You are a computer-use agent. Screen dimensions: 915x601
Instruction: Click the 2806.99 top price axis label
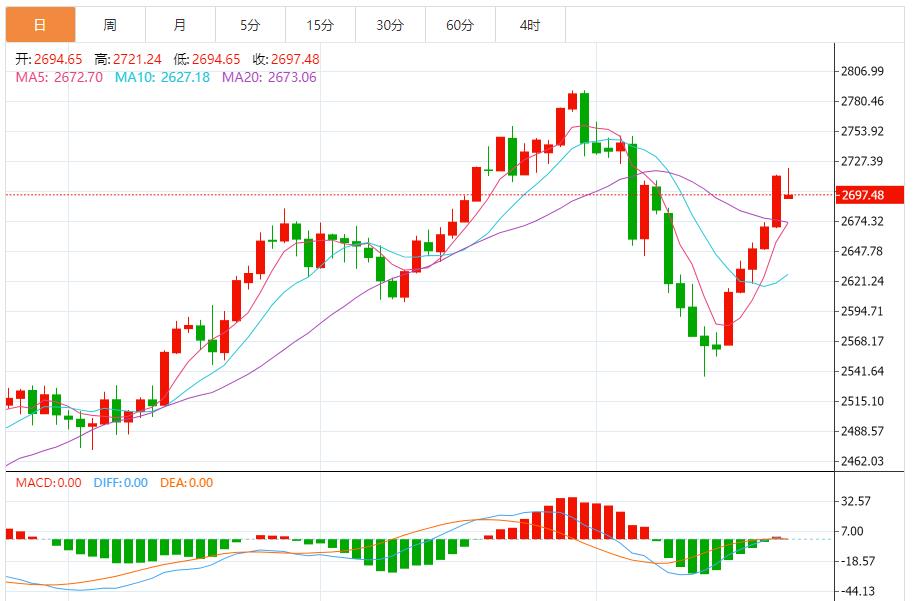click(862, 72)
